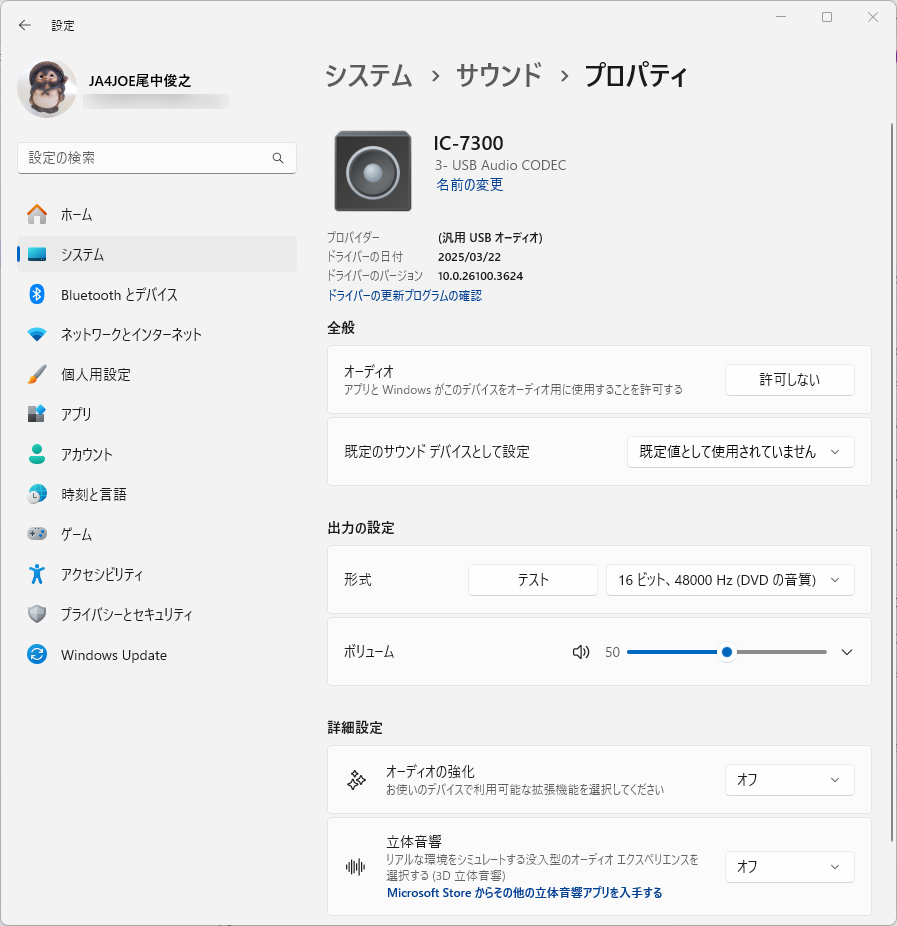897x926 pixels.
Task: Click the 許可しない button
Action: tap(790, 380)
